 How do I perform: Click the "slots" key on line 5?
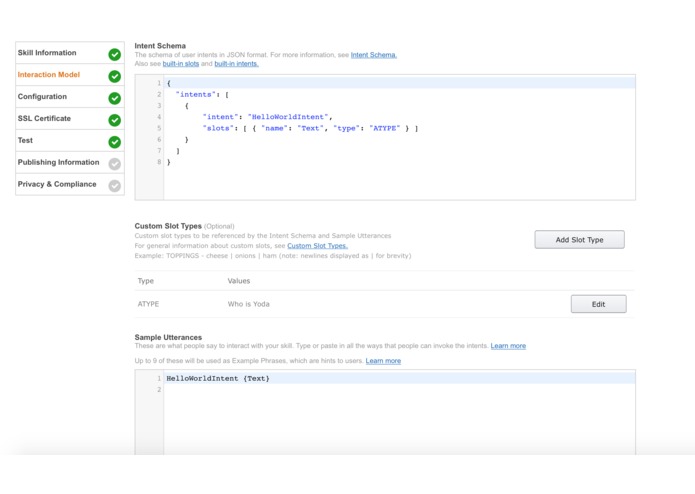point(217,128)
